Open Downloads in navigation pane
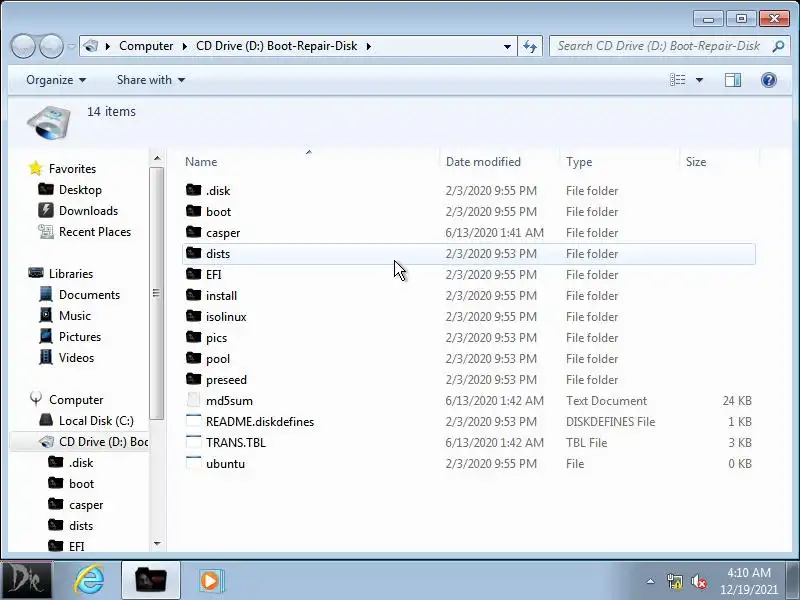This screenshot has width=800, height=600. click(88, 211)
